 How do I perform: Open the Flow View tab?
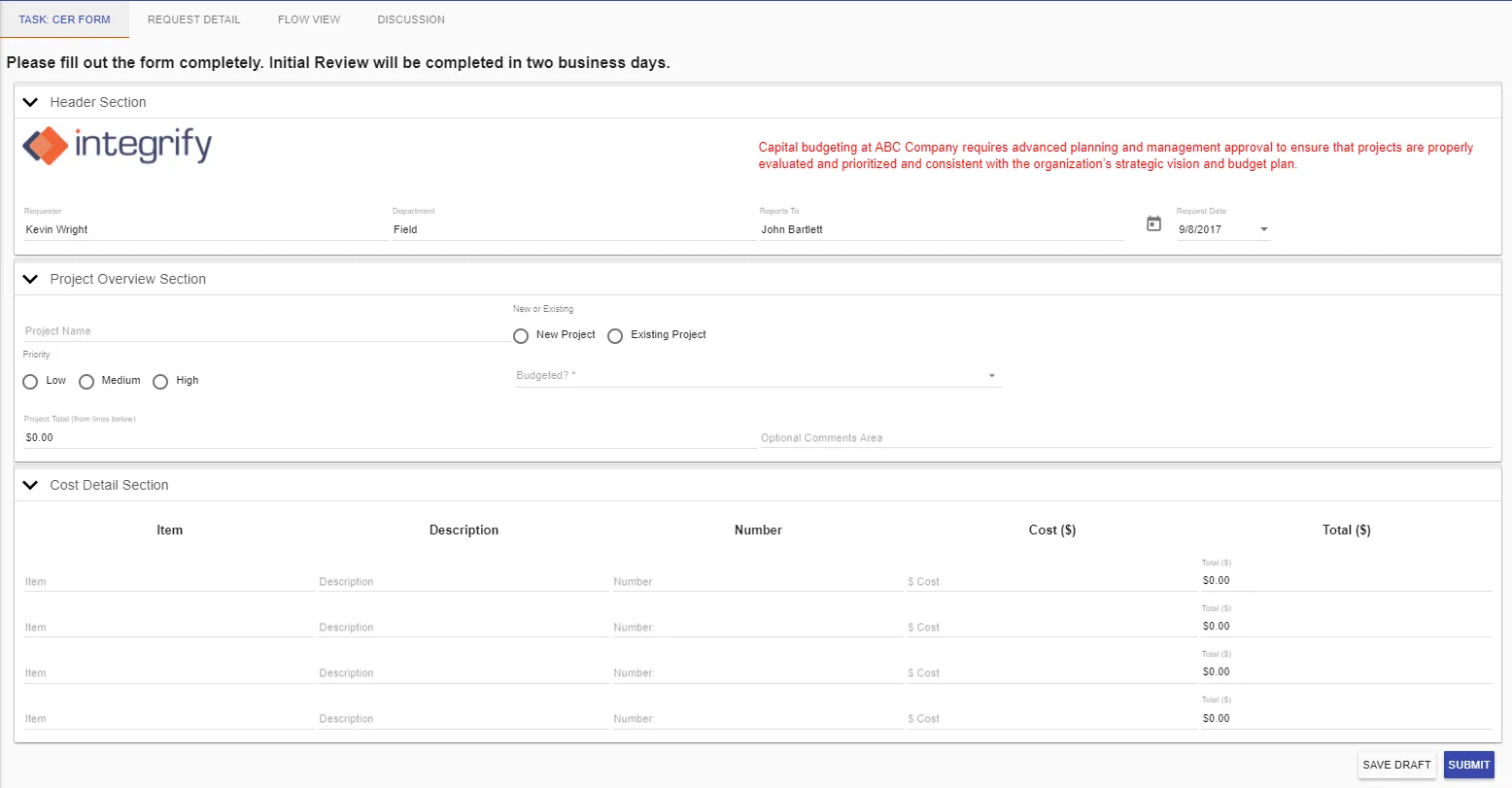(308, 18)
